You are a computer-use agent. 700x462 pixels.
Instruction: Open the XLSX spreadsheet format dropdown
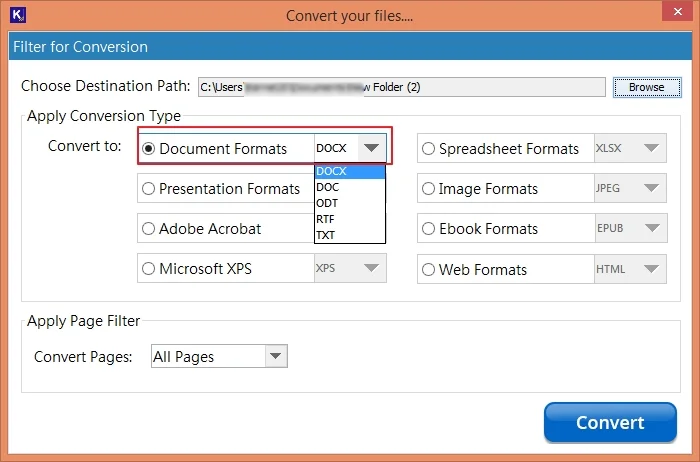630,148
